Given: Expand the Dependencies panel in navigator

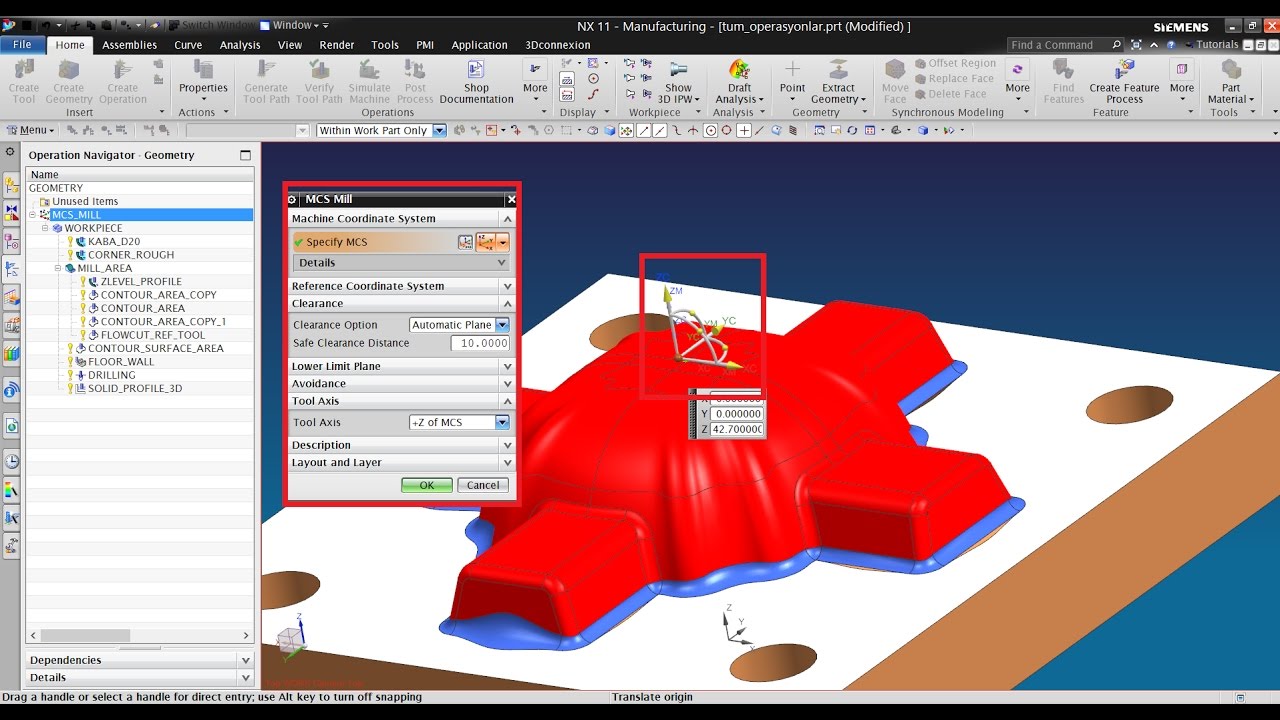Looking at the screenshot, I should pyautogui.click(x=139, y=660).
